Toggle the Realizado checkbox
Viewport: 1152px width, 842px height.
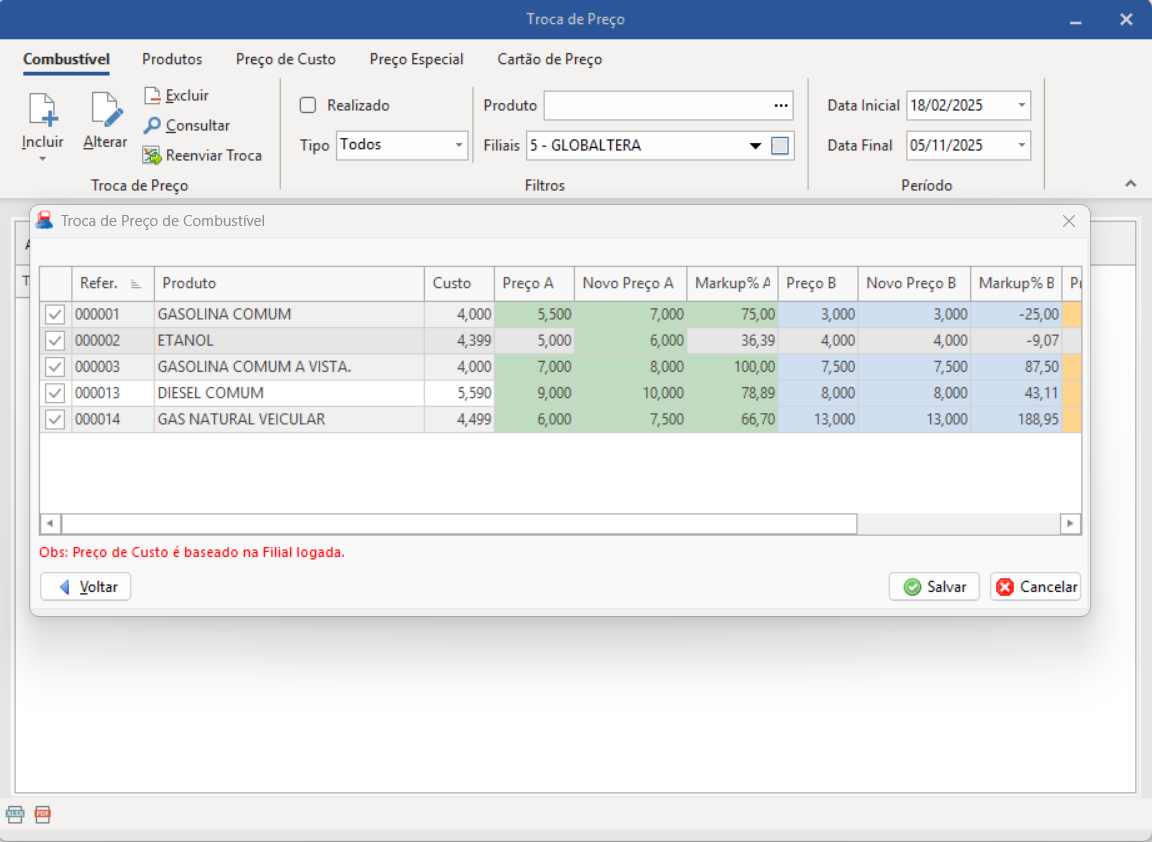pyautogui.click(x=308, y=105)
